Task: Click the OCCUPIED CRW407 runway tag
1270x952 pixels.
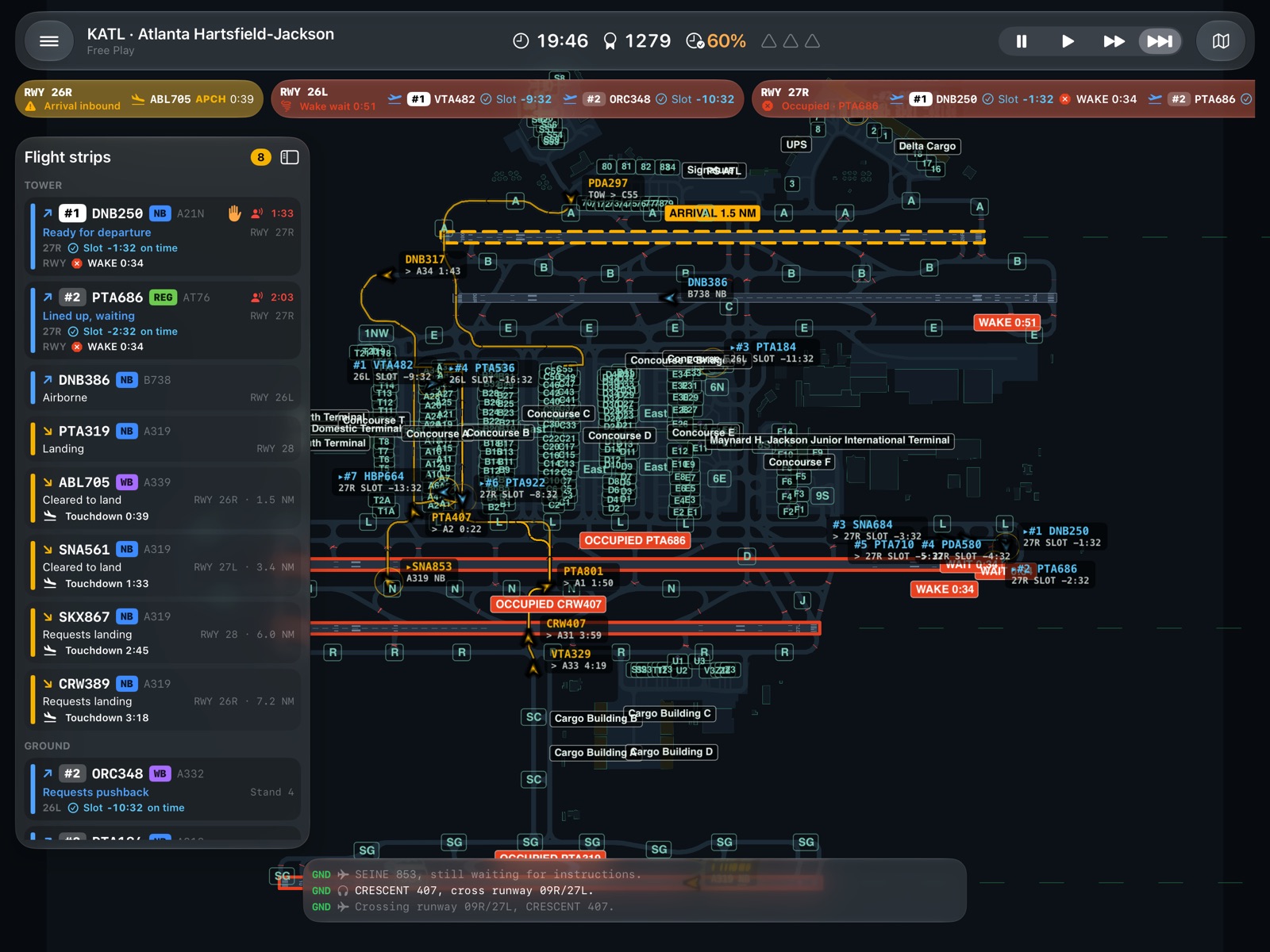Action: click(x=548, y=604)
